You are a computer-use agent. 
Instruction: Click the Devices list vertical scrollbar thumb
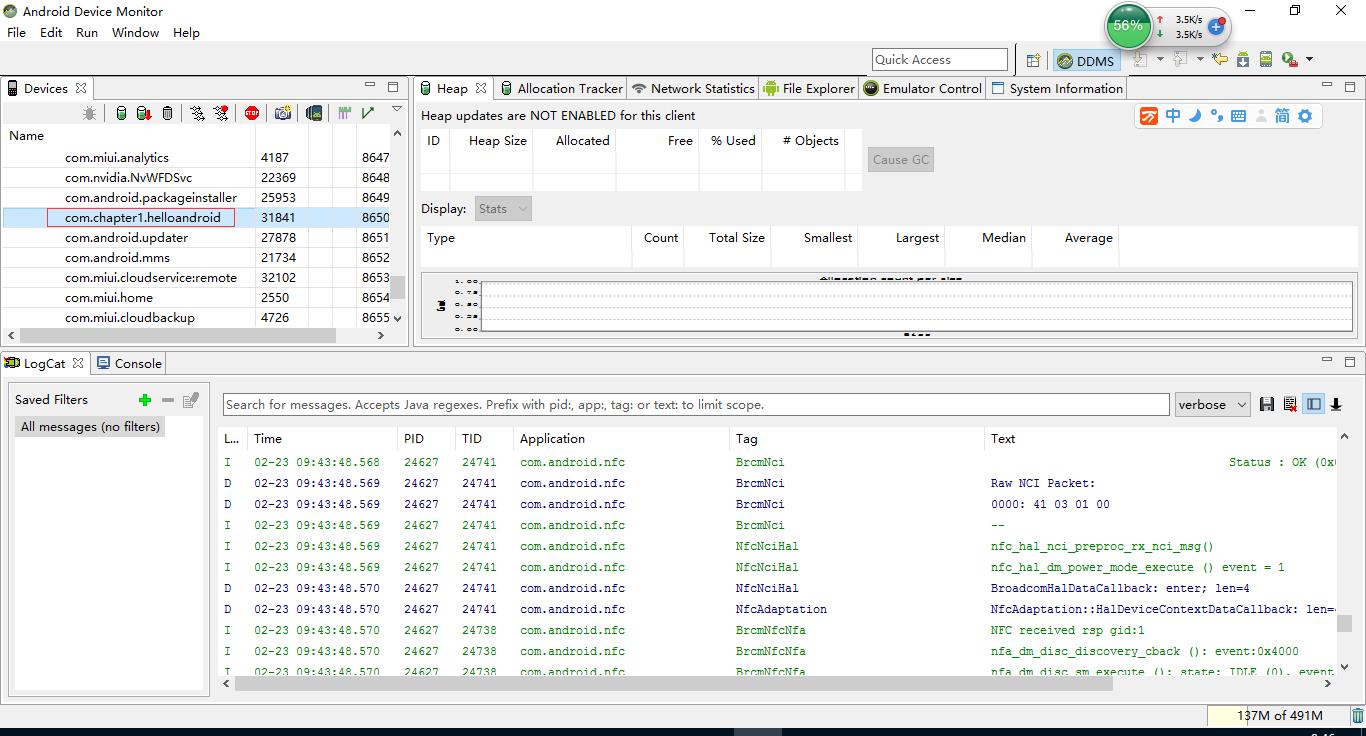pyautogui.click(x=397, y=287)
